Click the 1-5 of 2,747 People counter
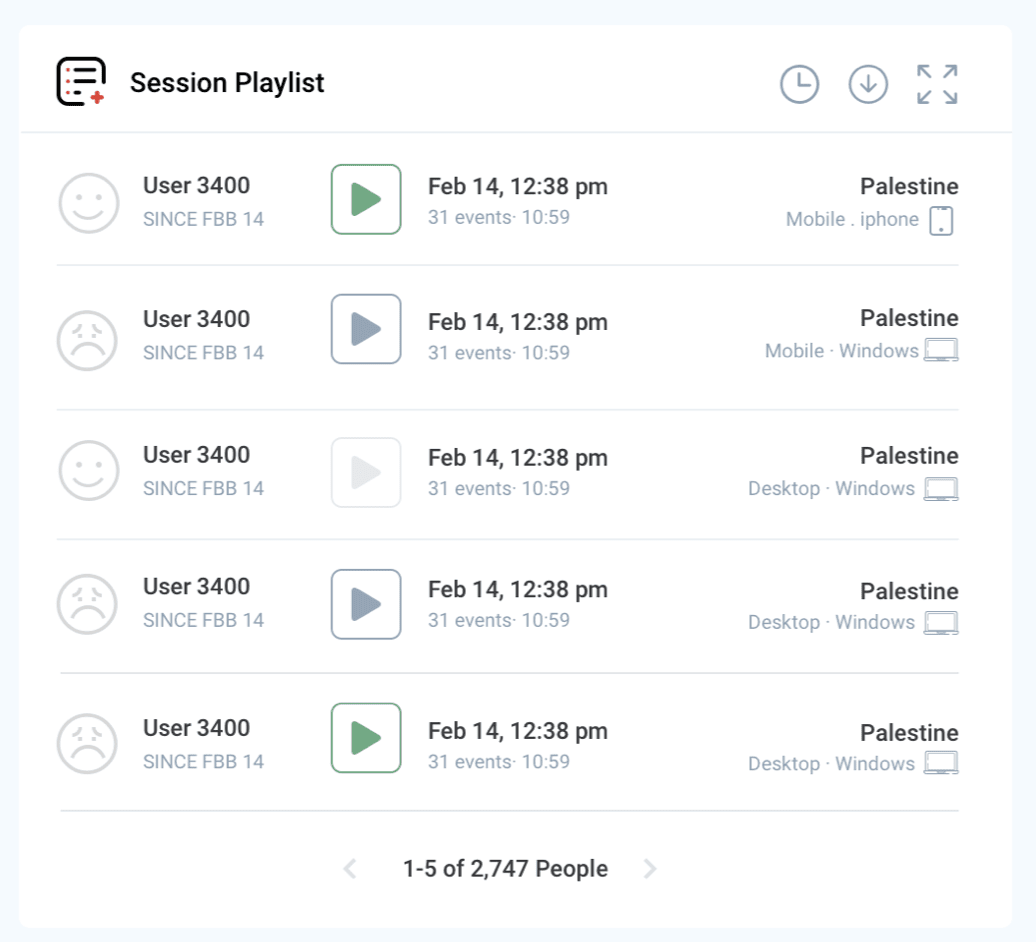This screenshot has height=942, width=1036. pyautogui.click(x=505, y=869)
